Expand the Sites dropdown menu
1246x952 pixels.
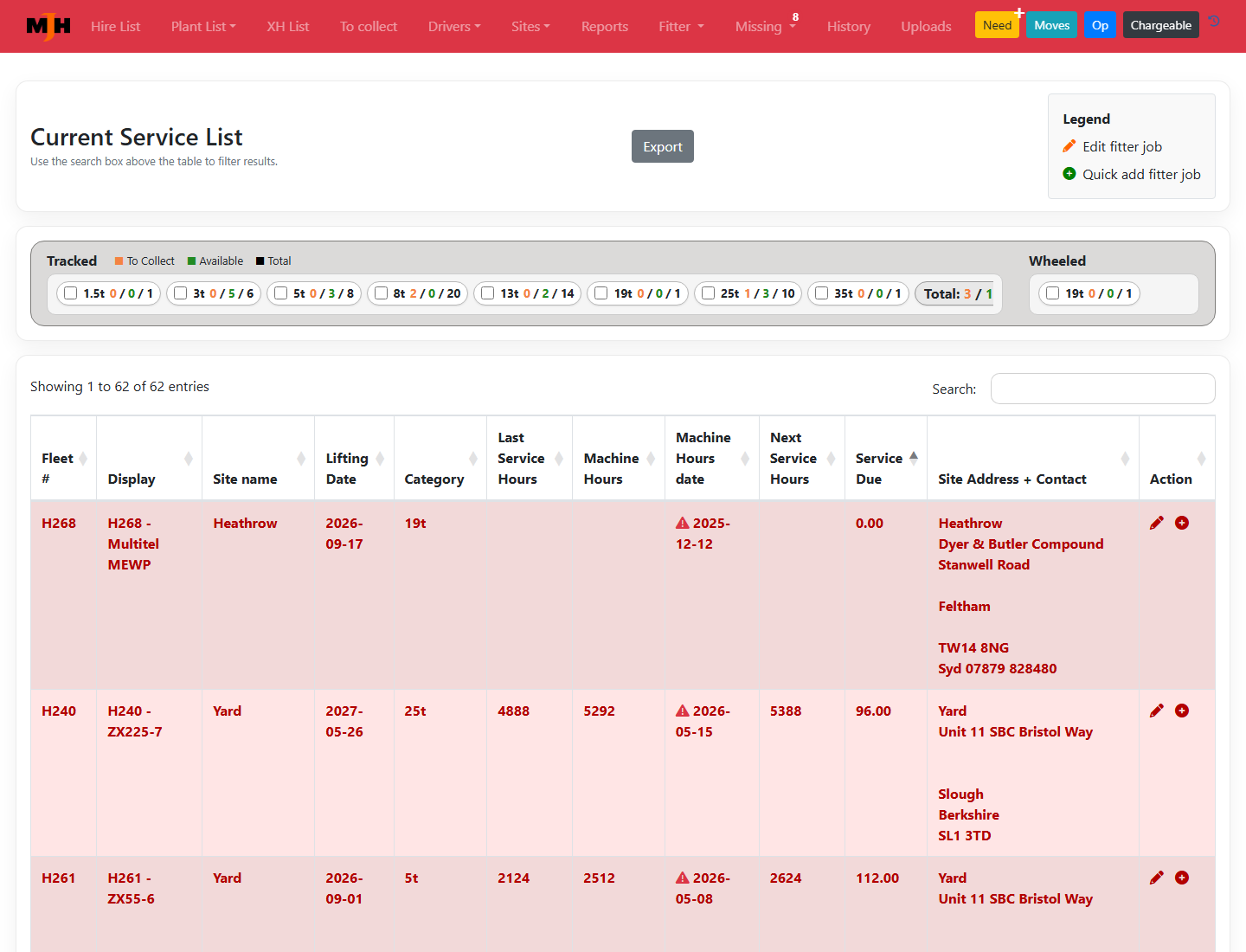530,26
